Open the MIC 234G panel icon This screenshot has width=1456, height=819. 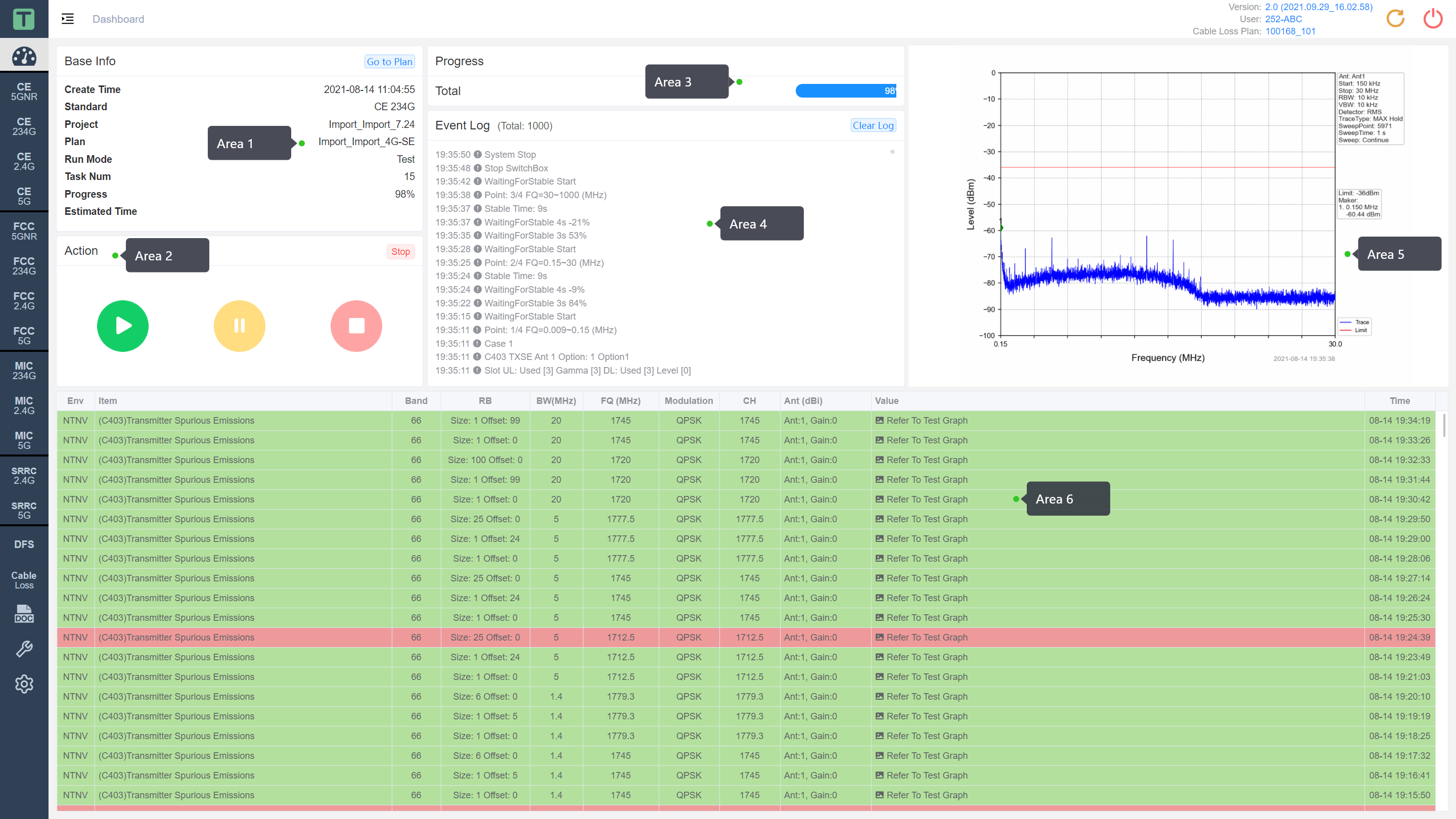[x=24, y=370]
